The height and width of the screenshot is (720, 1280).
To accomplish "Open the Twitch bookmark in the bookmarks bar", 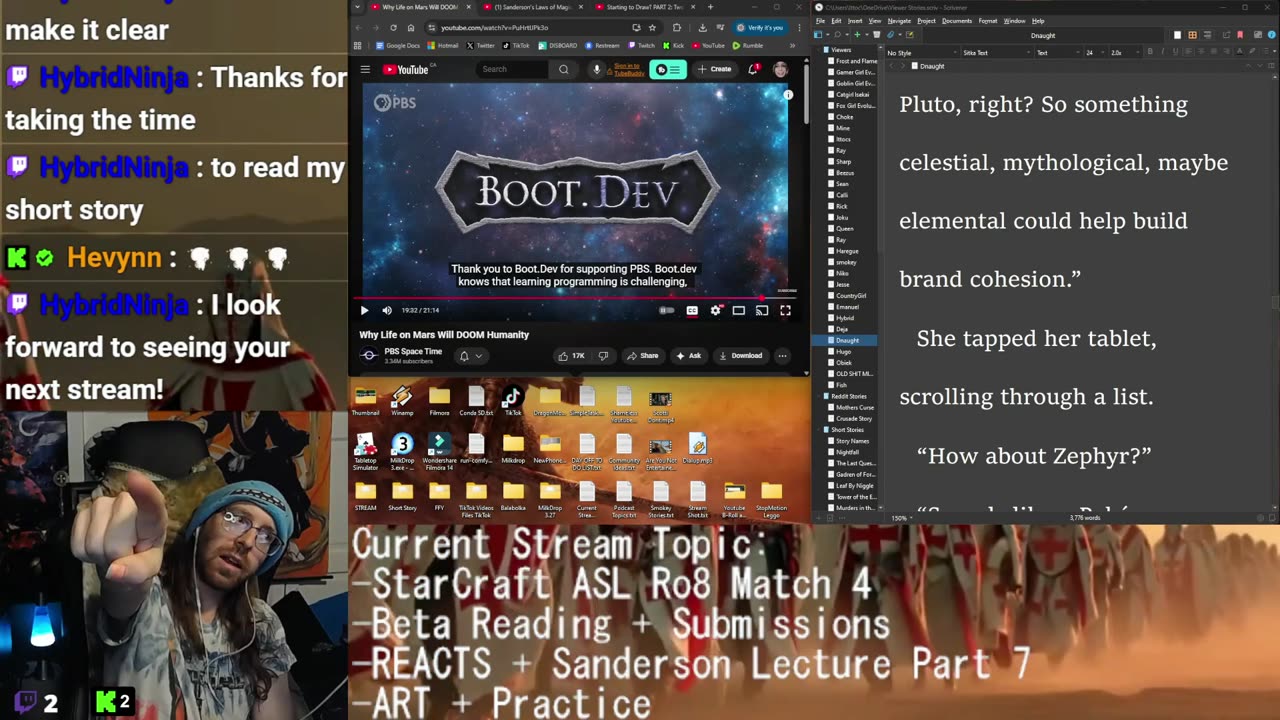I will [641, 45].
